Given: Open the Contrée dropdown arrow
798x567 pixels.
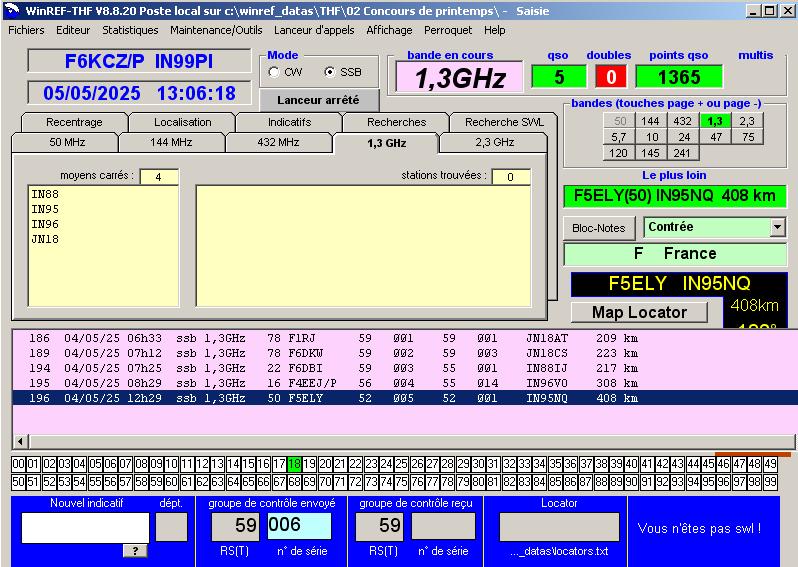Looking at the screenshot, I should coord(777,227).
